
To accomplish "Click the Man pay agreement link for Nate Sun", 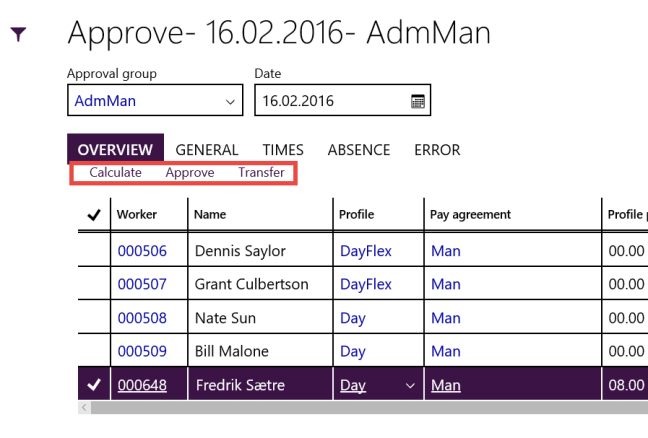I will 445,318.
